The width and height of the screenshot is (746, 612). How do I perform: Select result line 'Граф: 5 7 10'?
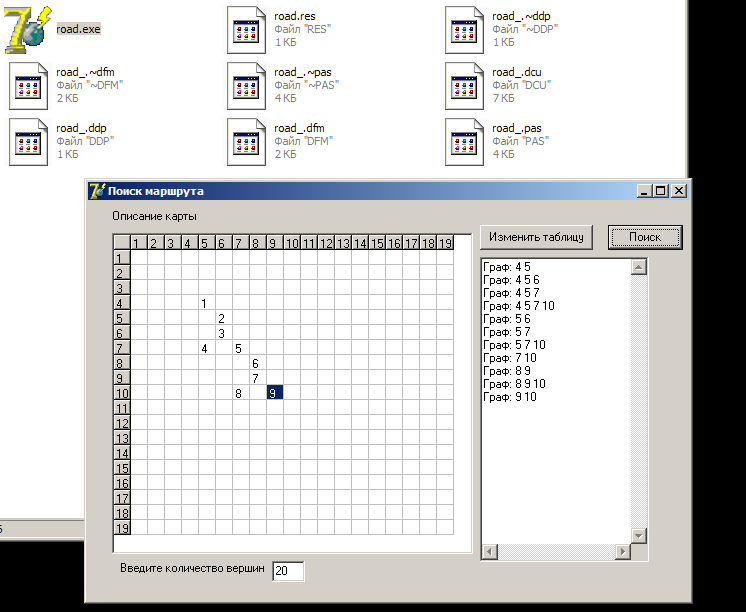pos(514,345)
